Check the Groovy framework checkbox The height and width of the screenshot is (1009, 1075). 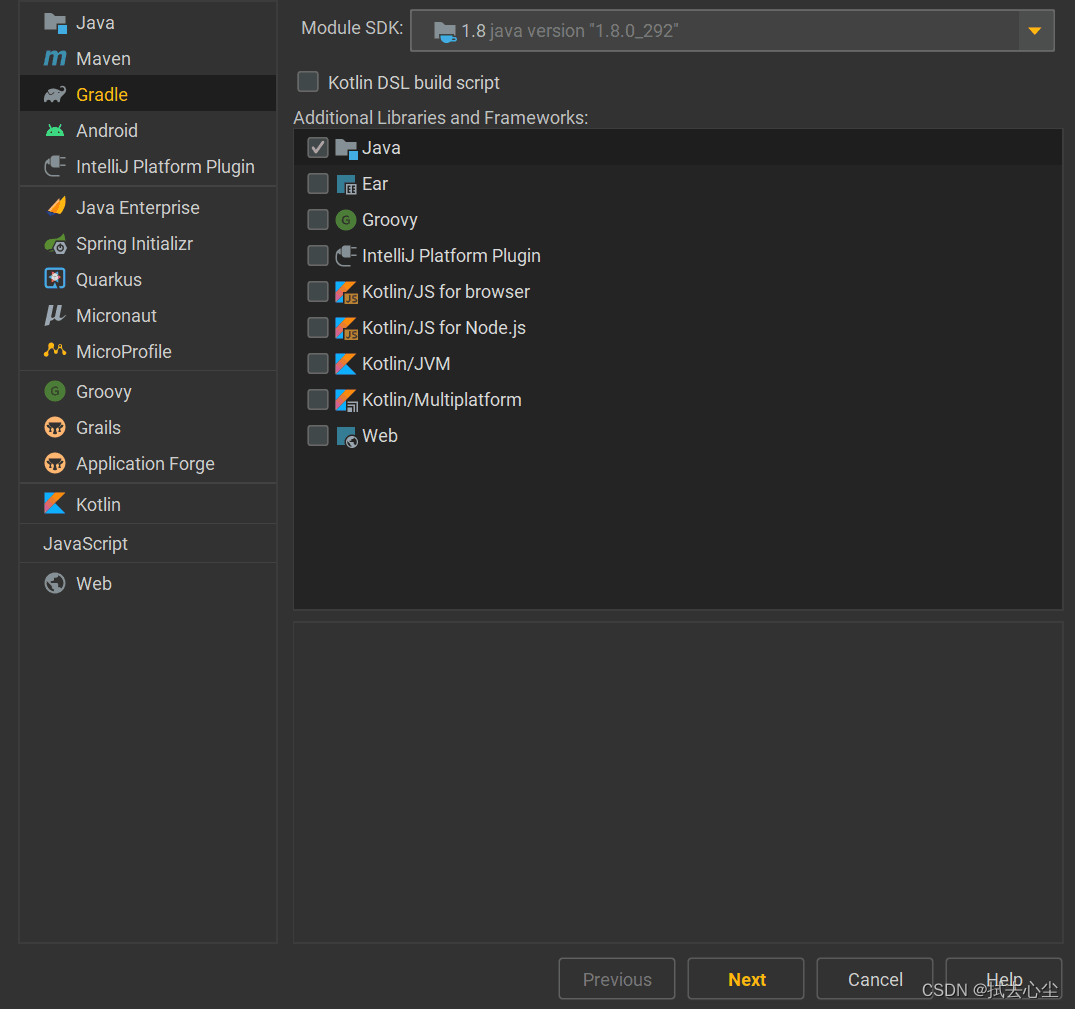click(318, 219)
